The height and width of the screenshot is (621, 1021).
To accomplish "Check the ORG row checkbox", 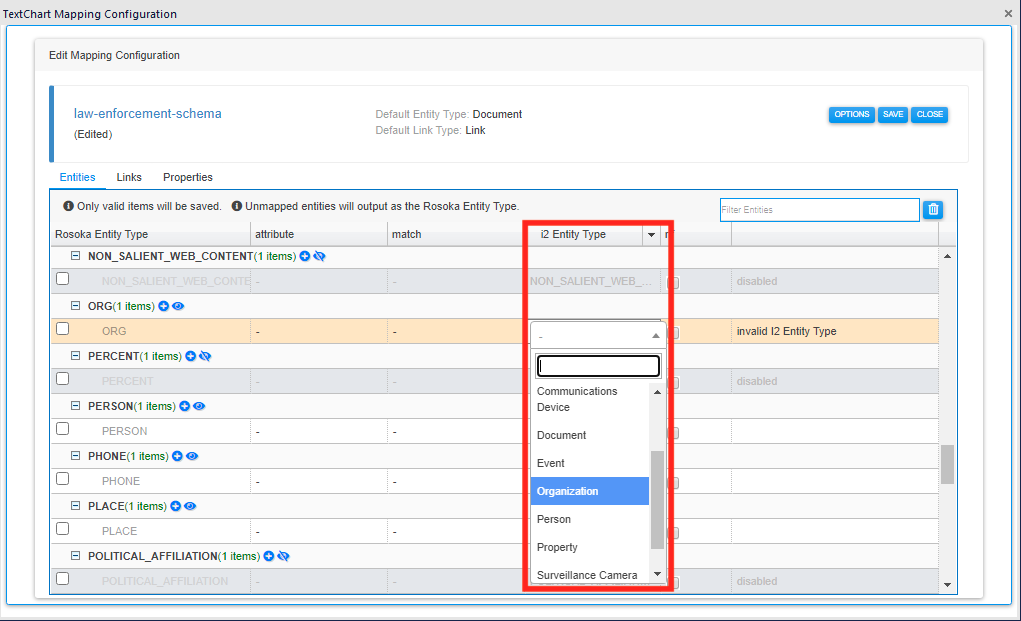I will [x=63, y=329].
